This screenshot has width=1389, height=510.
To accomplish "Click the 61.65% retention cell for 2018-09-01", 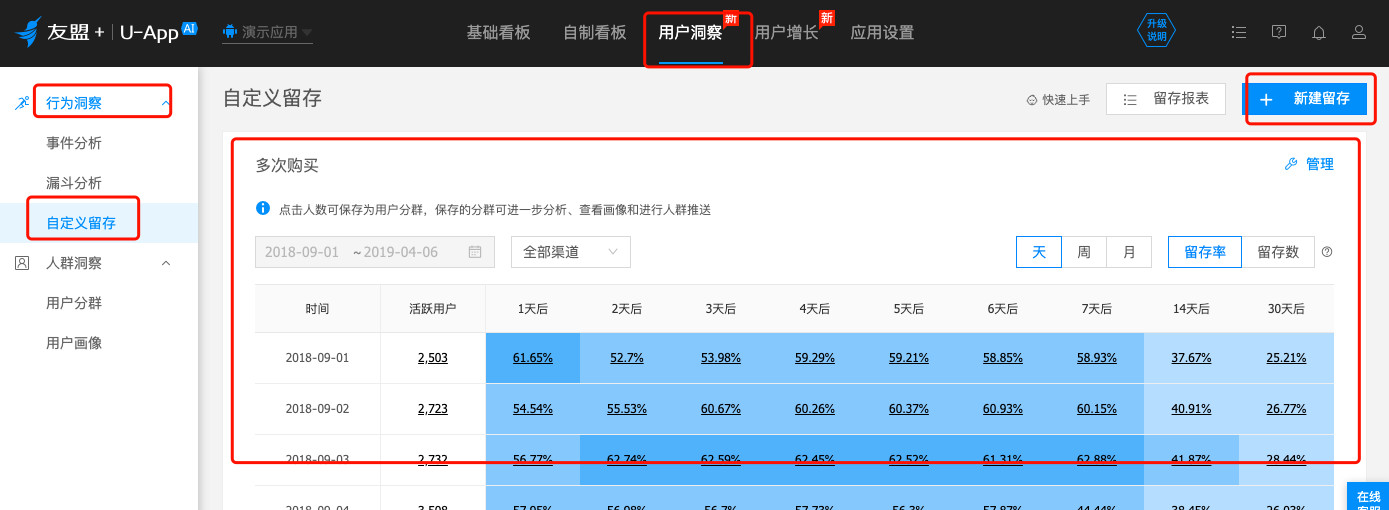I will [x=533, y=357].
